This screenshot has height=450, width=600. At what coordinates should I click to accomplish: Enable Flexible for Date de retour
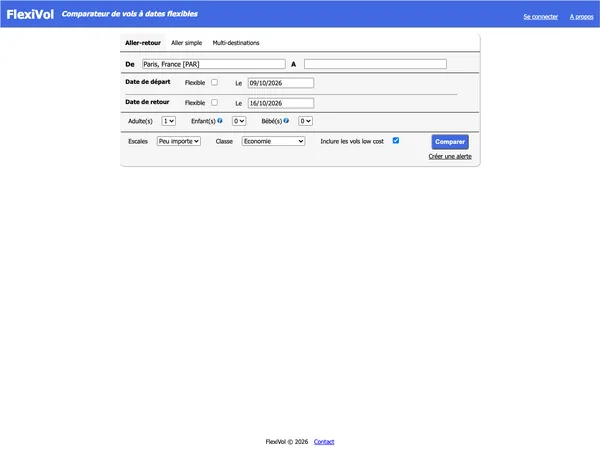(215, 103)
